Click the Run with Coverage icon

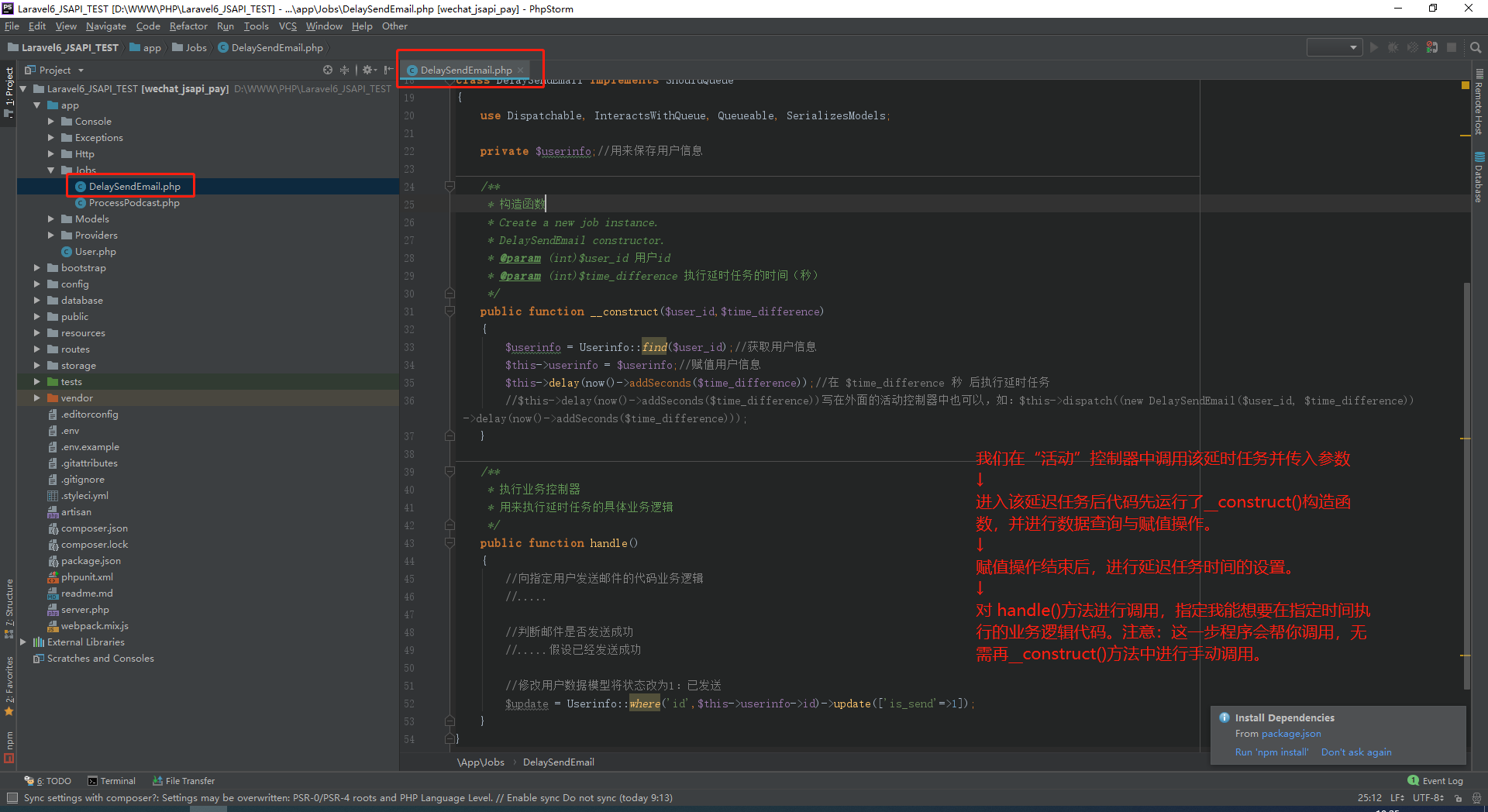coord(1412,47)
